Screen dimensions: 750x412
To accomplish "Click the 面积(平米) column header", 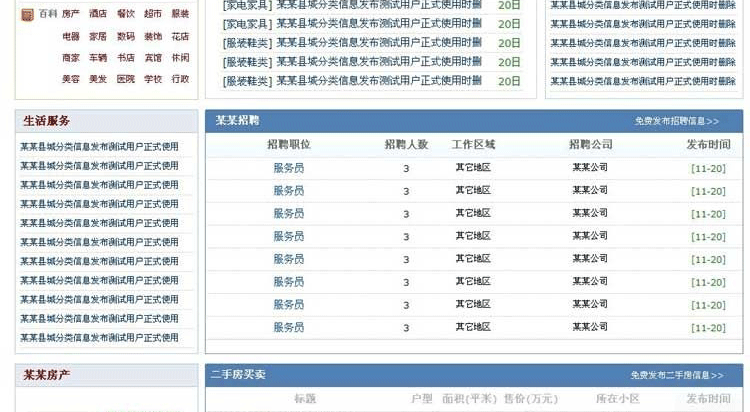I will pyautogui.click(x=469, y=399).
